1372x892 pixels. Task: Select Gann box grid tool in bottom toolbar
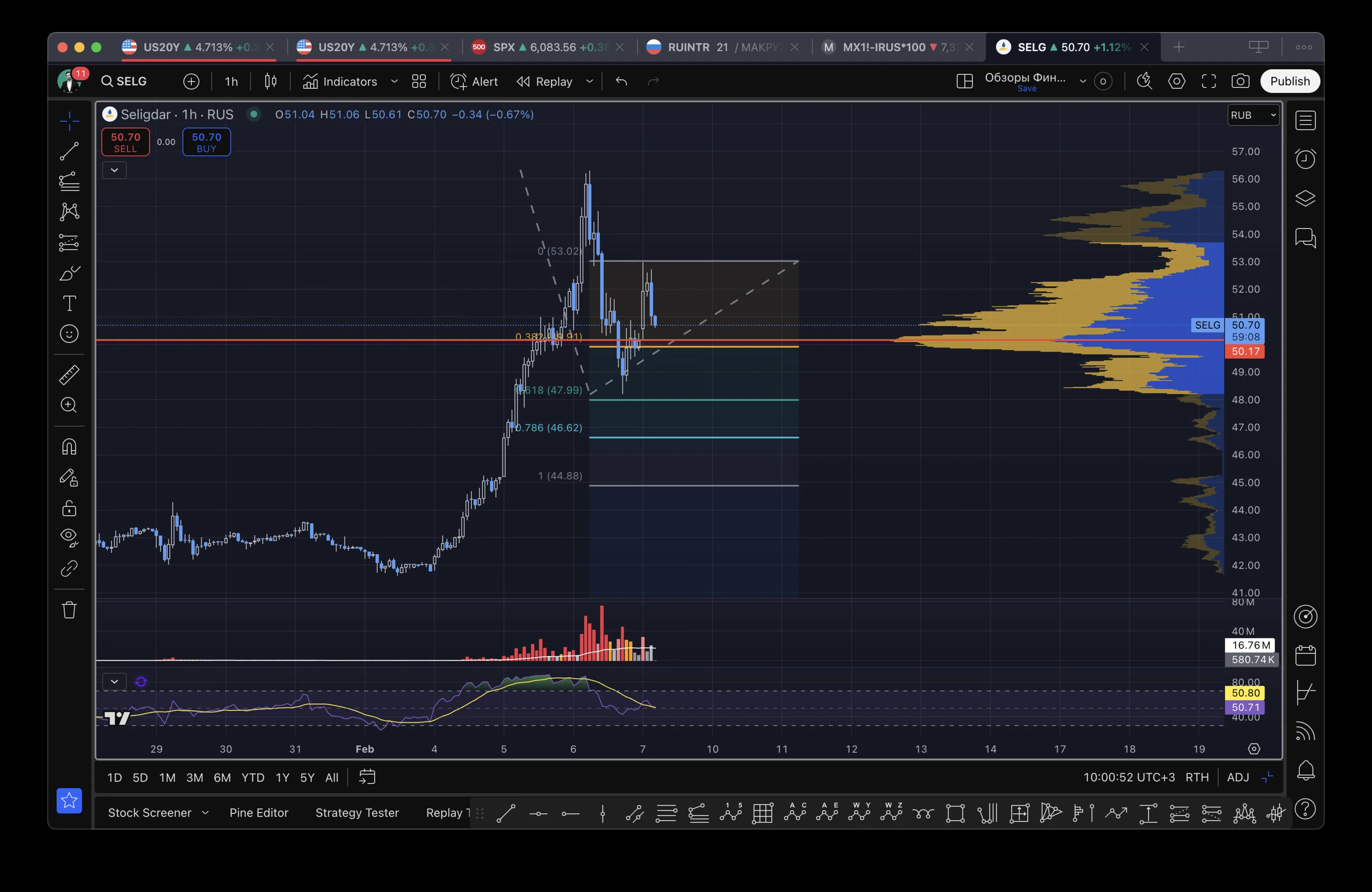click(763, 814)
